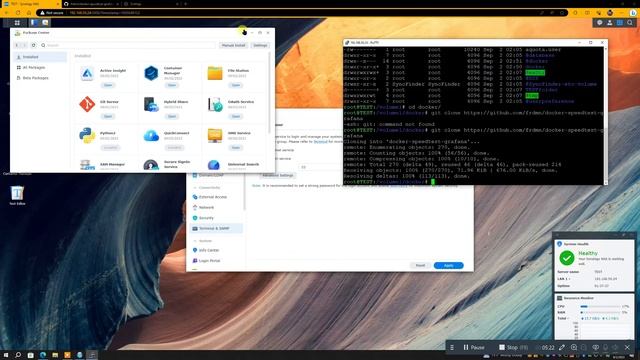
Task: Open Package Center Settings button
Action: click(260, 45)
